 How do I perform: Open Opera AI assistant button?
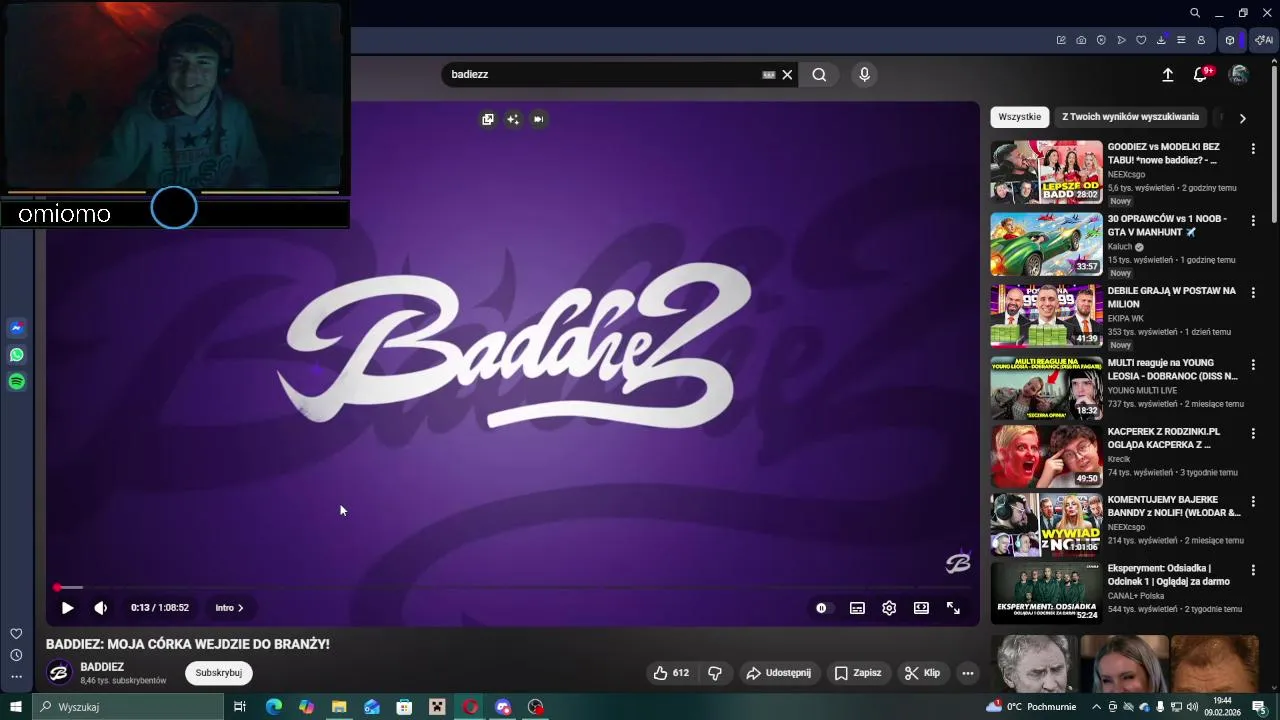[x=1264, y=40]
